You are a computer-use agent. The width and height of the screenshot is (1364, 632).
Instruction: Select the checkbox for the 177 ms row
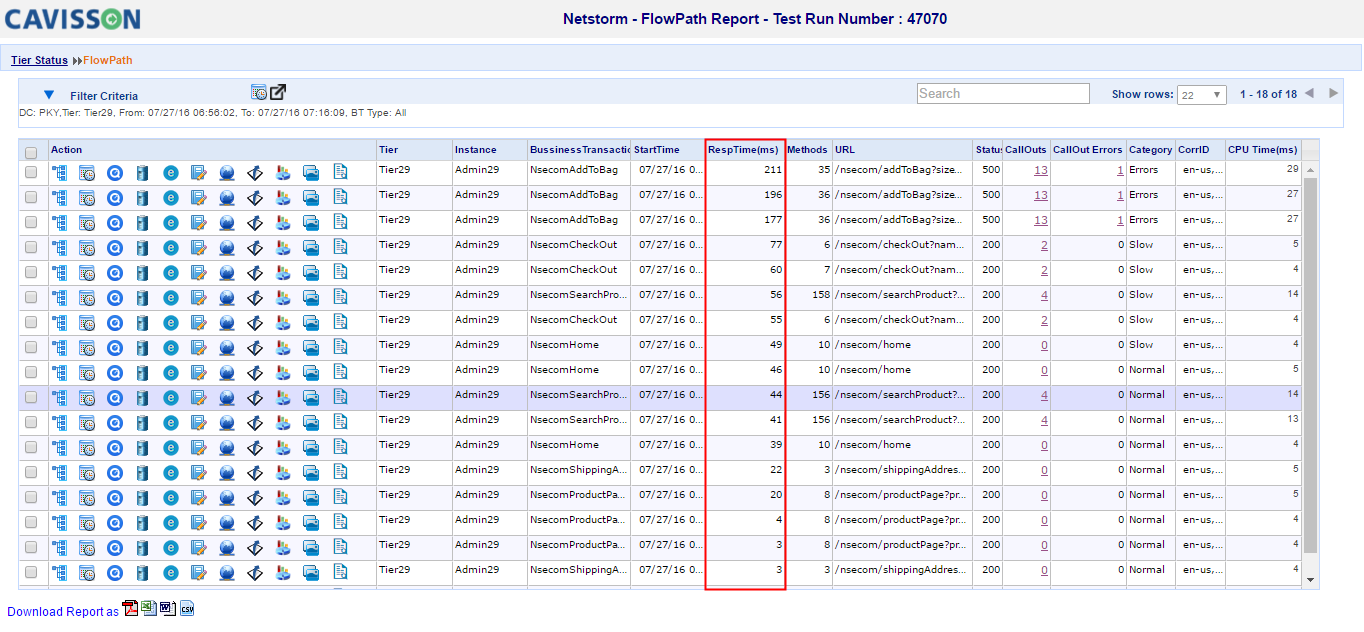pyautogui.click(x=31, y=222)
